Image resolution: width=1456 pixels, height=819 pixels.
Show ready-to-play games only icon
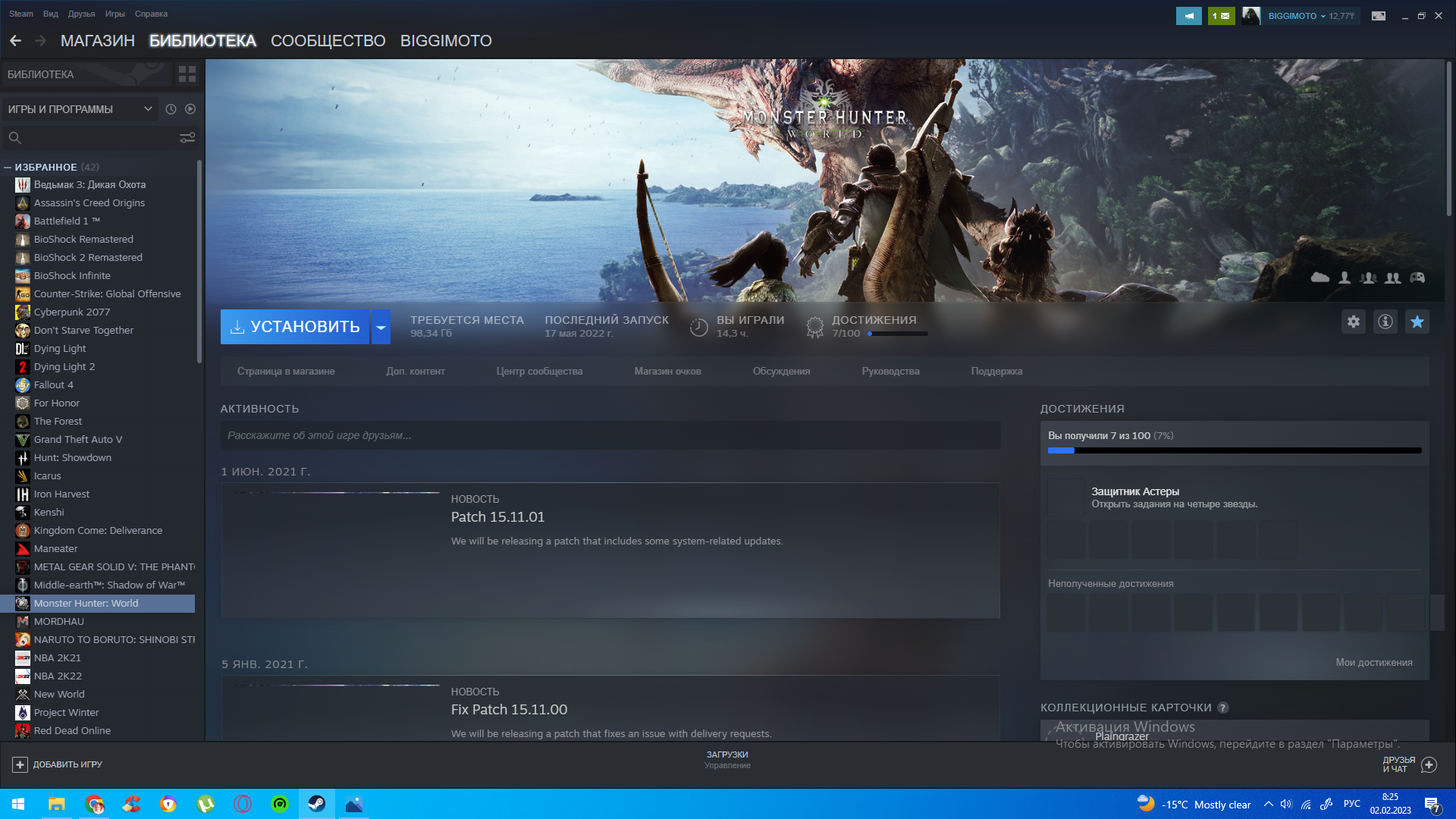tap(190, 109)
